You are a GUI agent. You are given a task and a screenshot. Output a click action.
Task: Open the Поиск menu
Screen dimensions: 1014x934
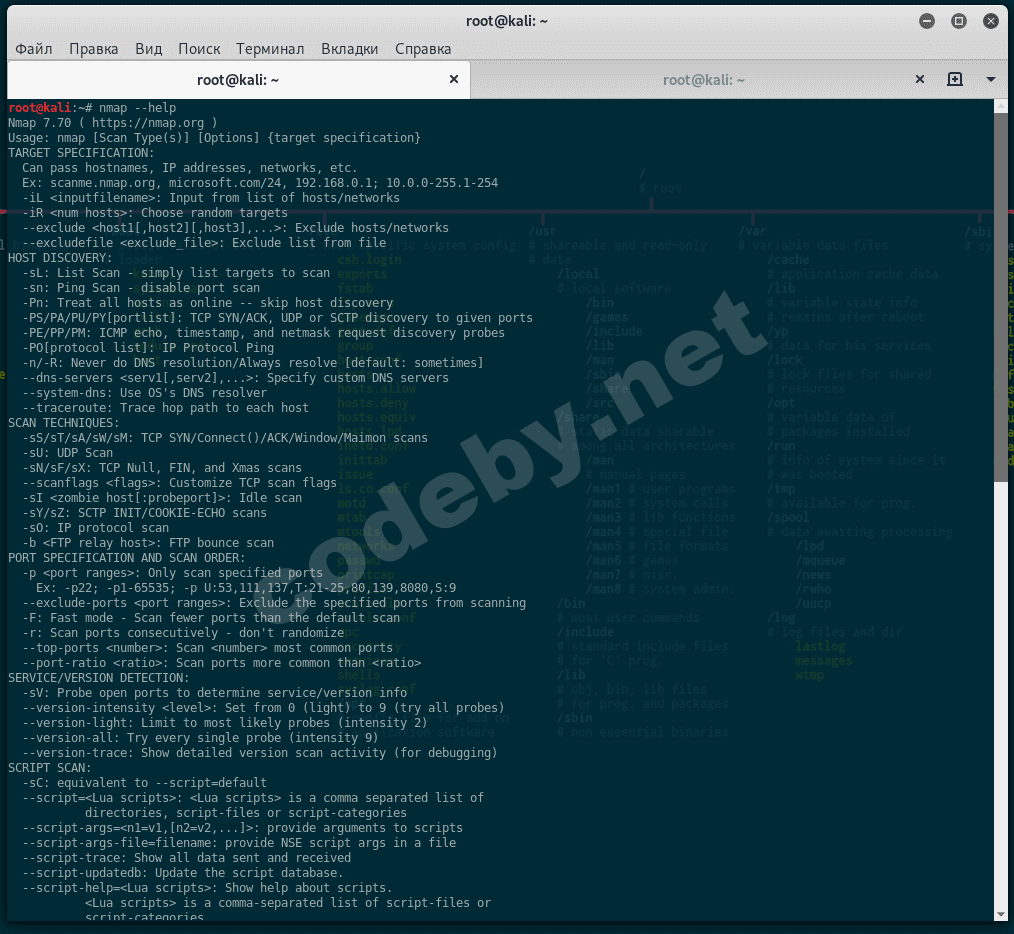(x=199, y=49)
